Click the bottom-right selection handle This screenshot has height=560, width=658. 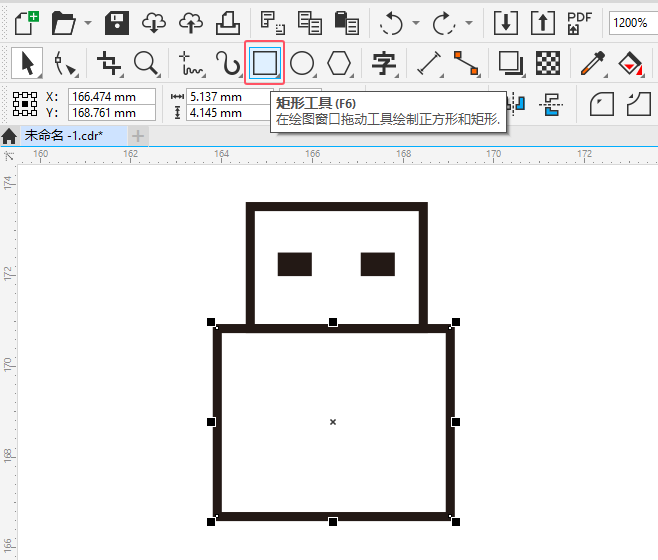(456, 522)
